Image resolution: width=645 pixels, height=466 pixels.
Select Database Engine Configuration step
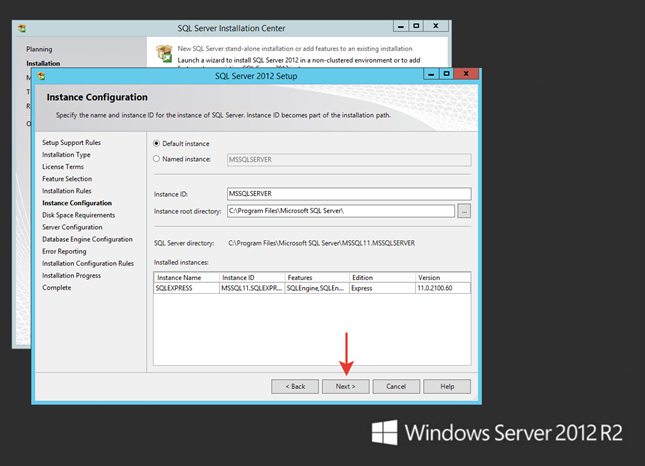point(87,239)
